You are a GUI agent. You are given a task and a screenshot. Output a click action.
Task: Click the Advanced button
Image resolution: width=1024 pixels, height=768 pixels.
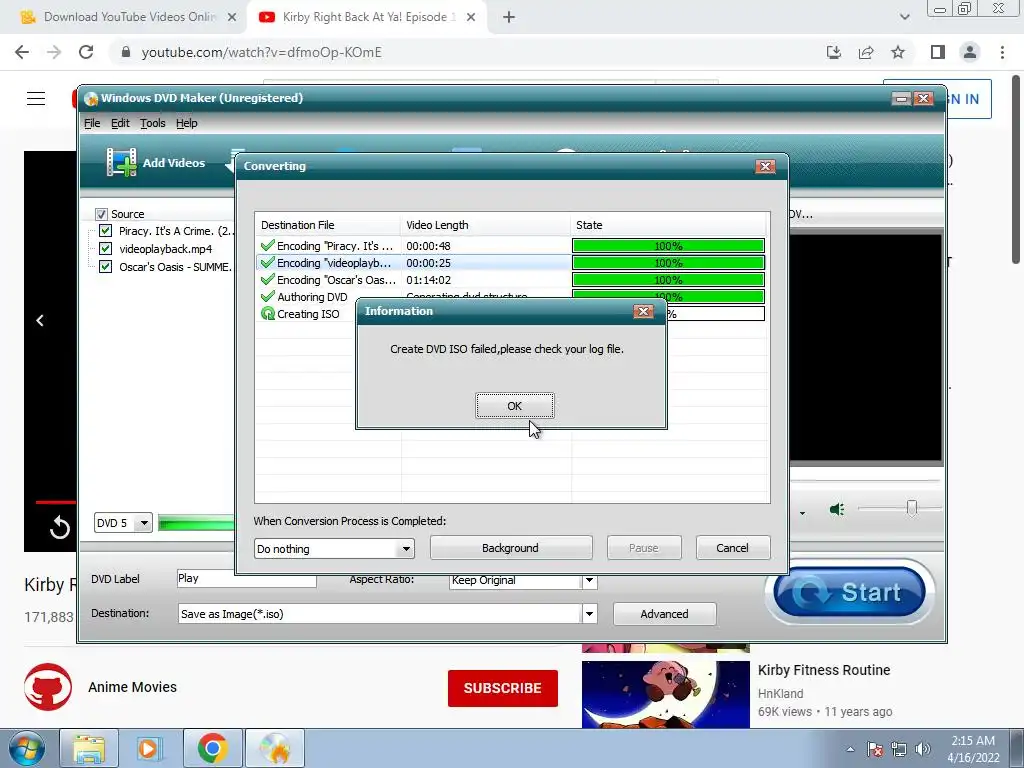664,614
